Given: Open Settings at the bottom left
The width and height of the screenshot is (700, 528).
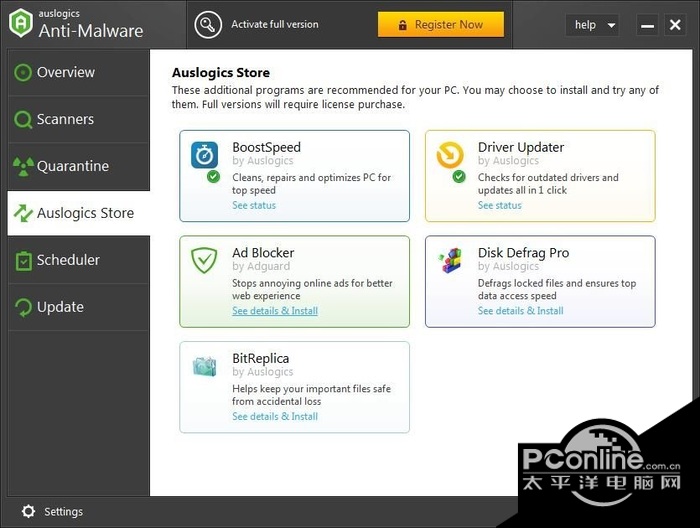Looking at the screenshot, I should pyautogui.click(x=52, y=511).
